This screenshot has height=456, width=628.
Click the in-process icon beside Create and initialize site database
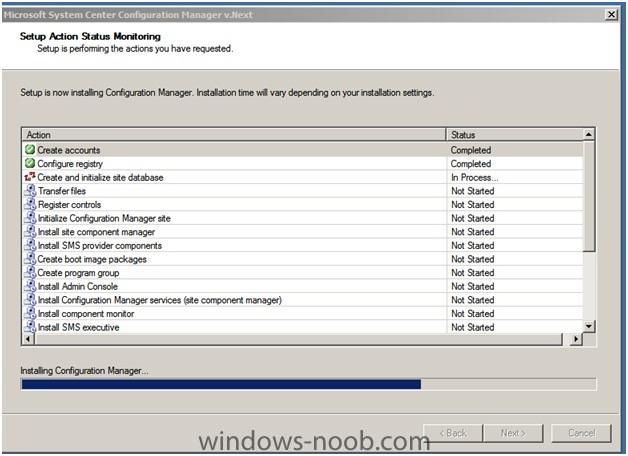click(x=30, y=177)
